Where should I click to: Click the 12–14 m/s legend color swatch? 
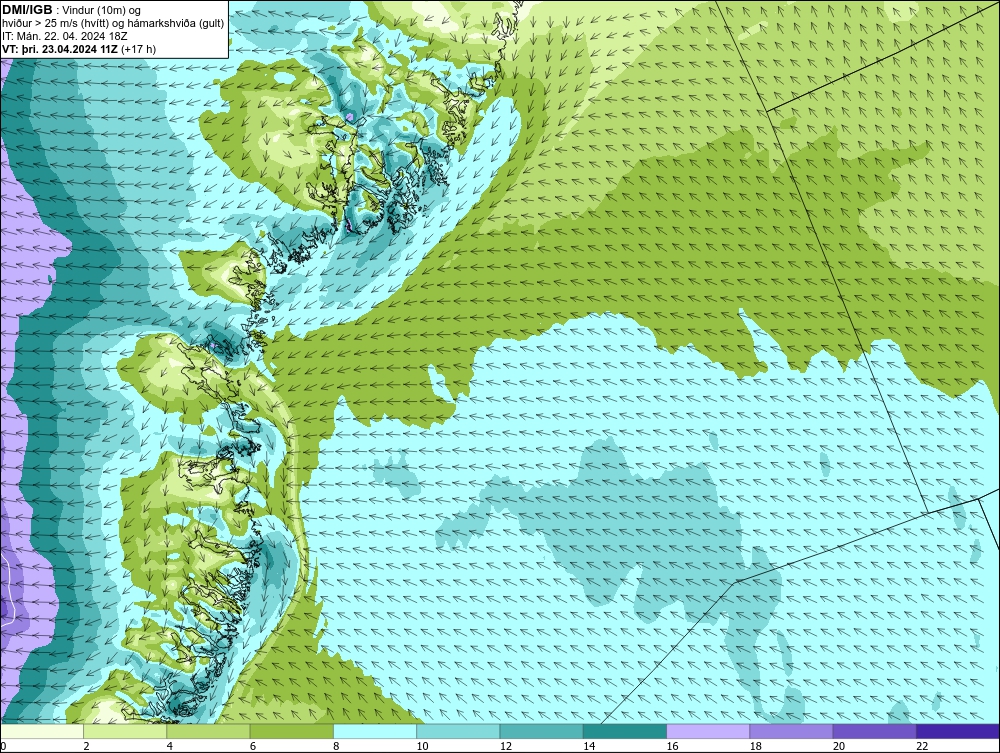tap(541, 731)
